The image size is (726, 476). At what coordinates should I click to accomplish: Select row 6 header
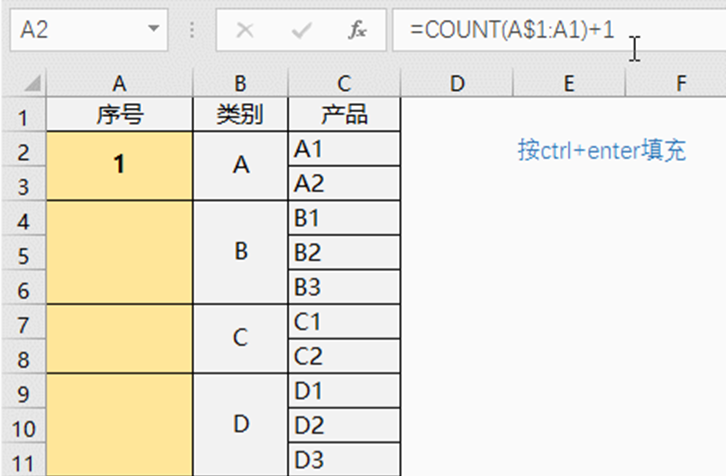click(x=24, y=288)
